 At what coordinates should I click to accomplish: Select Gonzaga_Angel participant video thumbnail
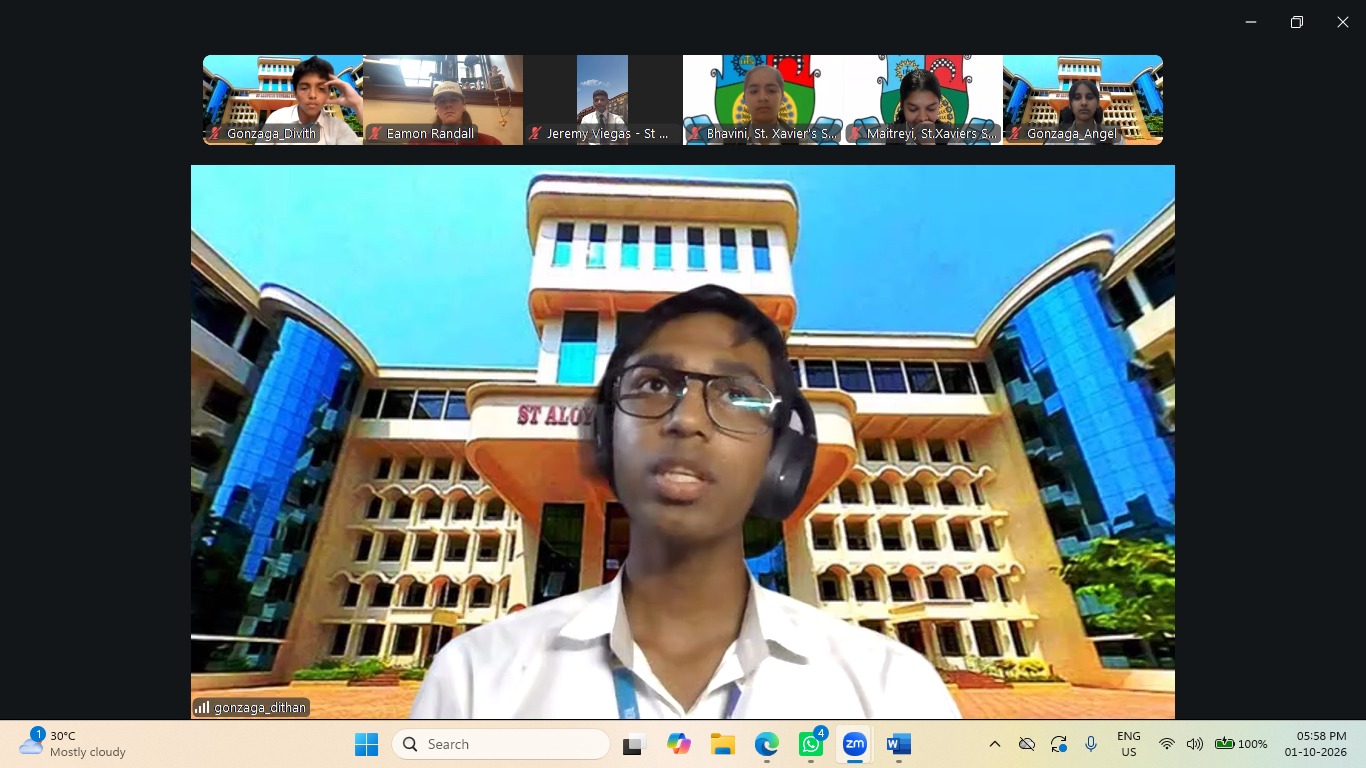click(1083, 100)
